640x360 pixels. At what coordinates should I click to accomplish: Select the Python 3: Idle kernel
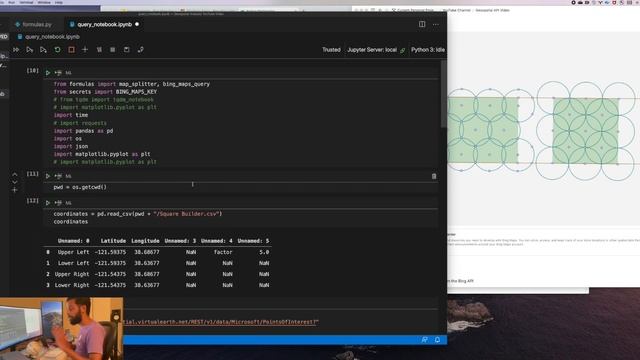point(428,50)
